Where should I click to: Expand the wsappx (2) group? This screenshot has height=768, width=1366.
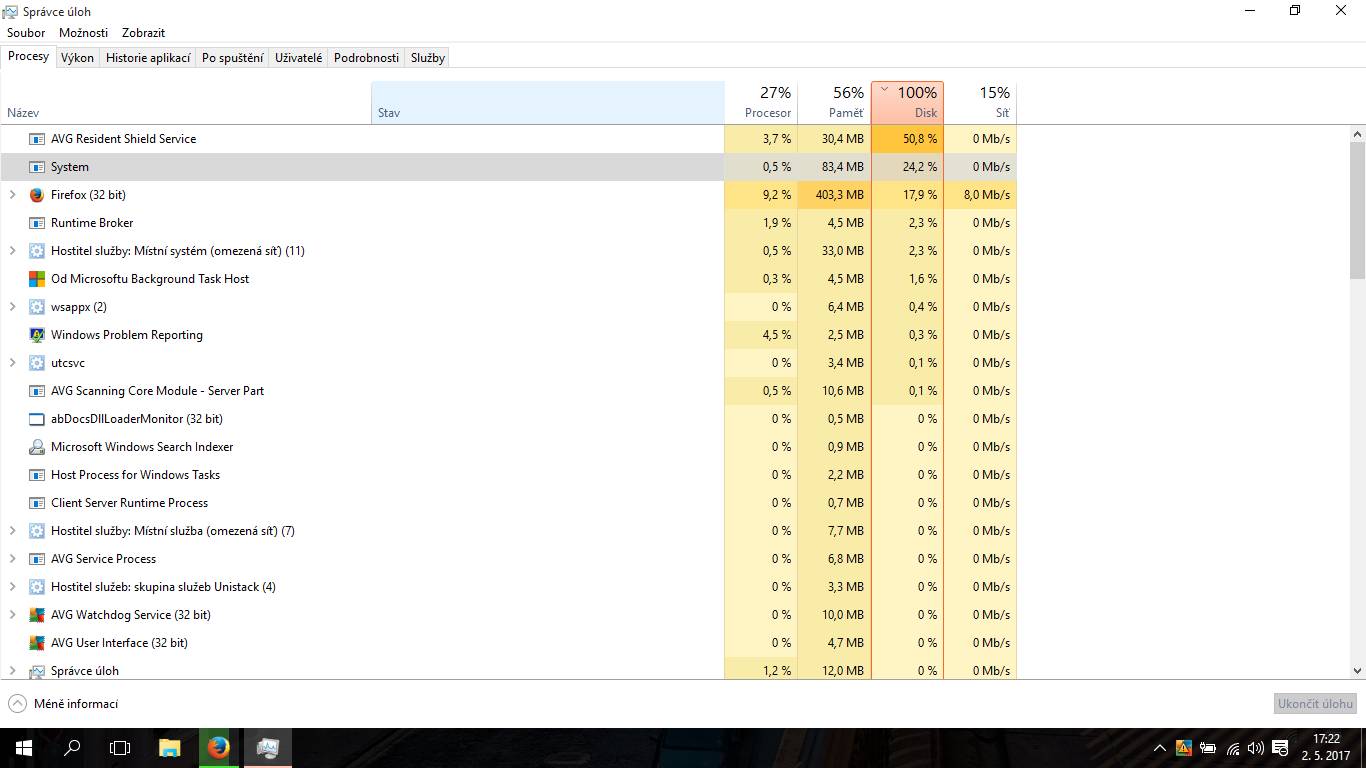click(12, 307)
